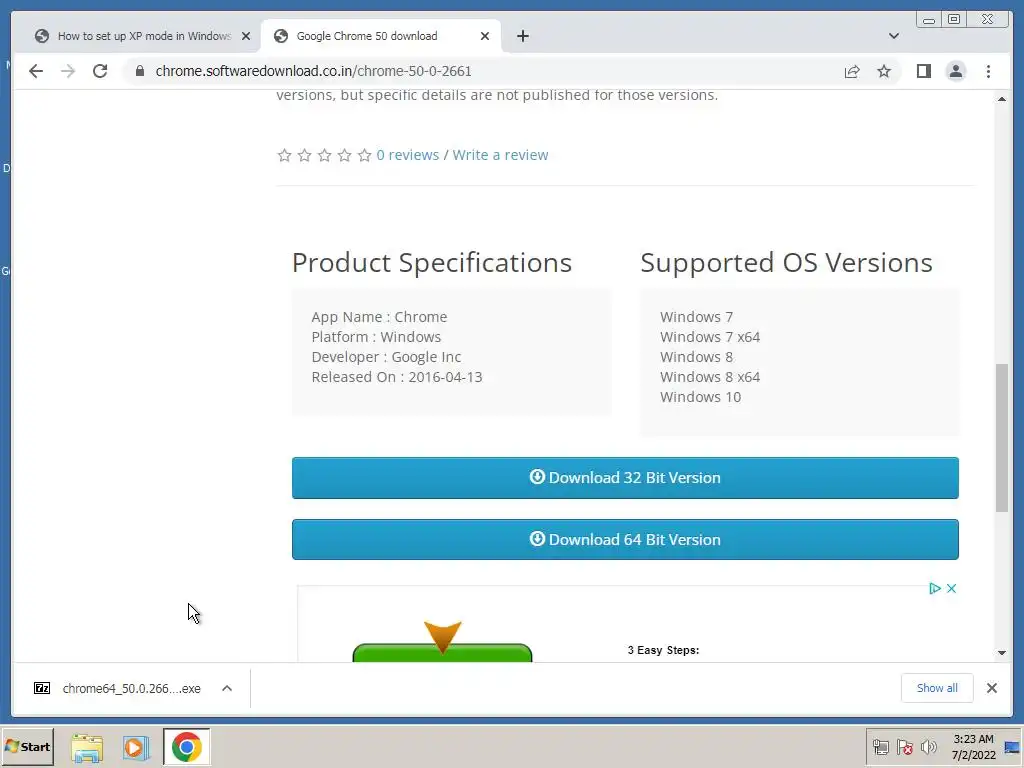Viewport: 1024px width, 768px height.
Task: Open downloaded chrome64_50.0.266 exe file
Action: click(x=119, y=688)
